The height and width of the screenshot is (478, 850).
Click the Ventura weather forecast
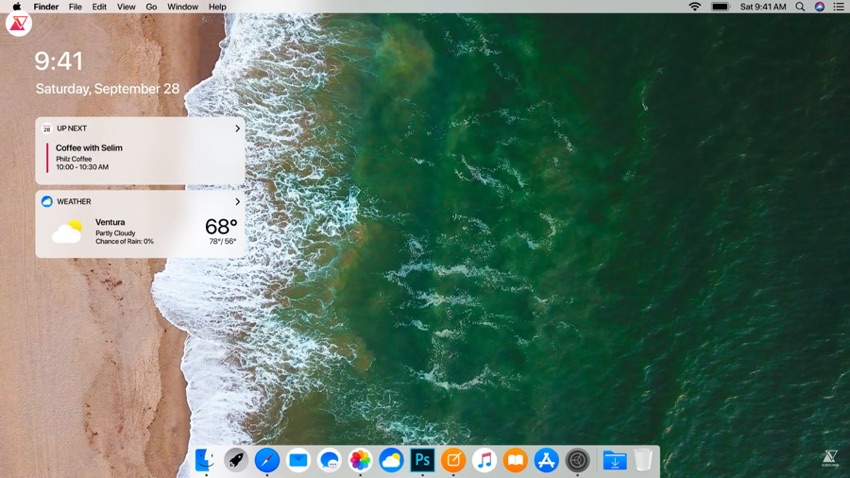pyautogui.click(x=140, y=231)
